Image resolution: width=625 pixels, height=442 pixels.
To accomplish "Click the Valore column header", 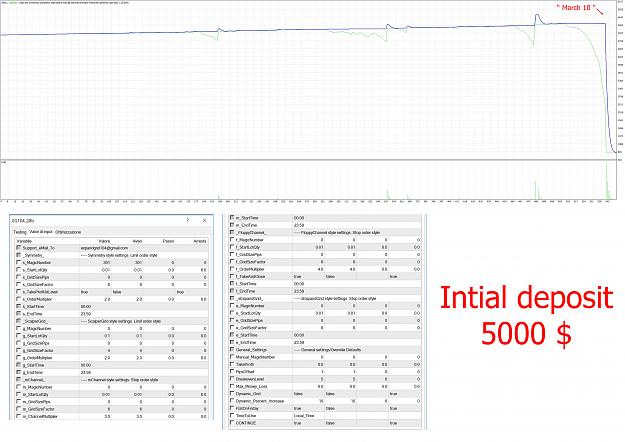I will pyautogui.click(x=104, y=241).
